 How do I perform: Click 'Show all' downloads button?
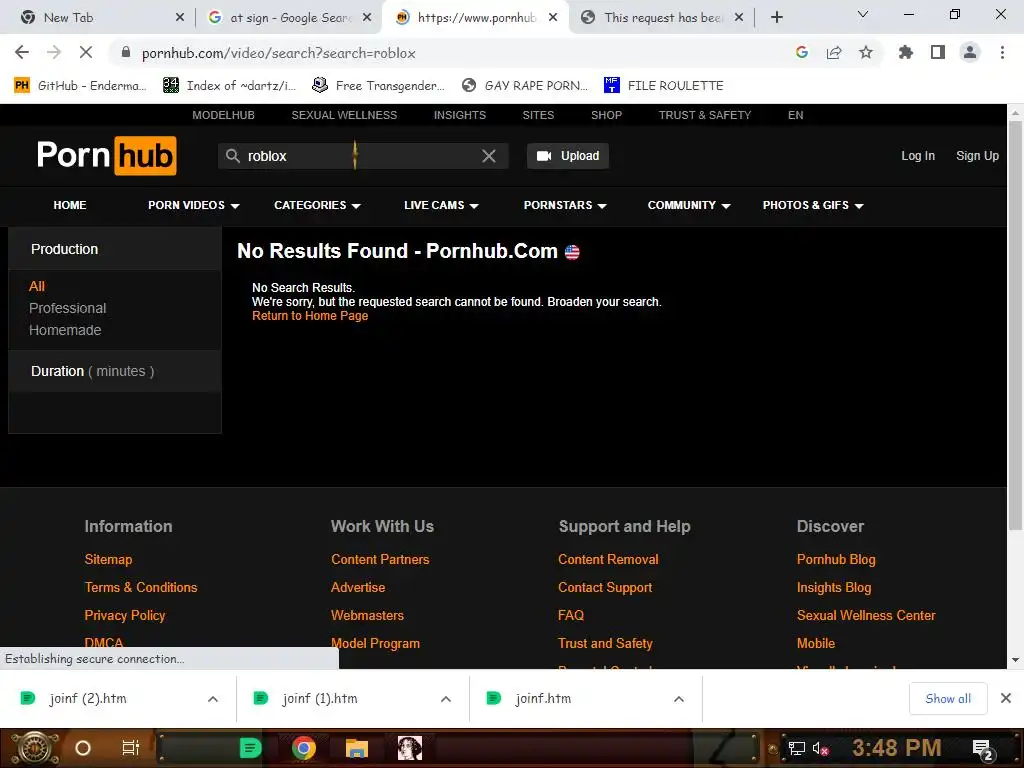[x=948, y=699]
